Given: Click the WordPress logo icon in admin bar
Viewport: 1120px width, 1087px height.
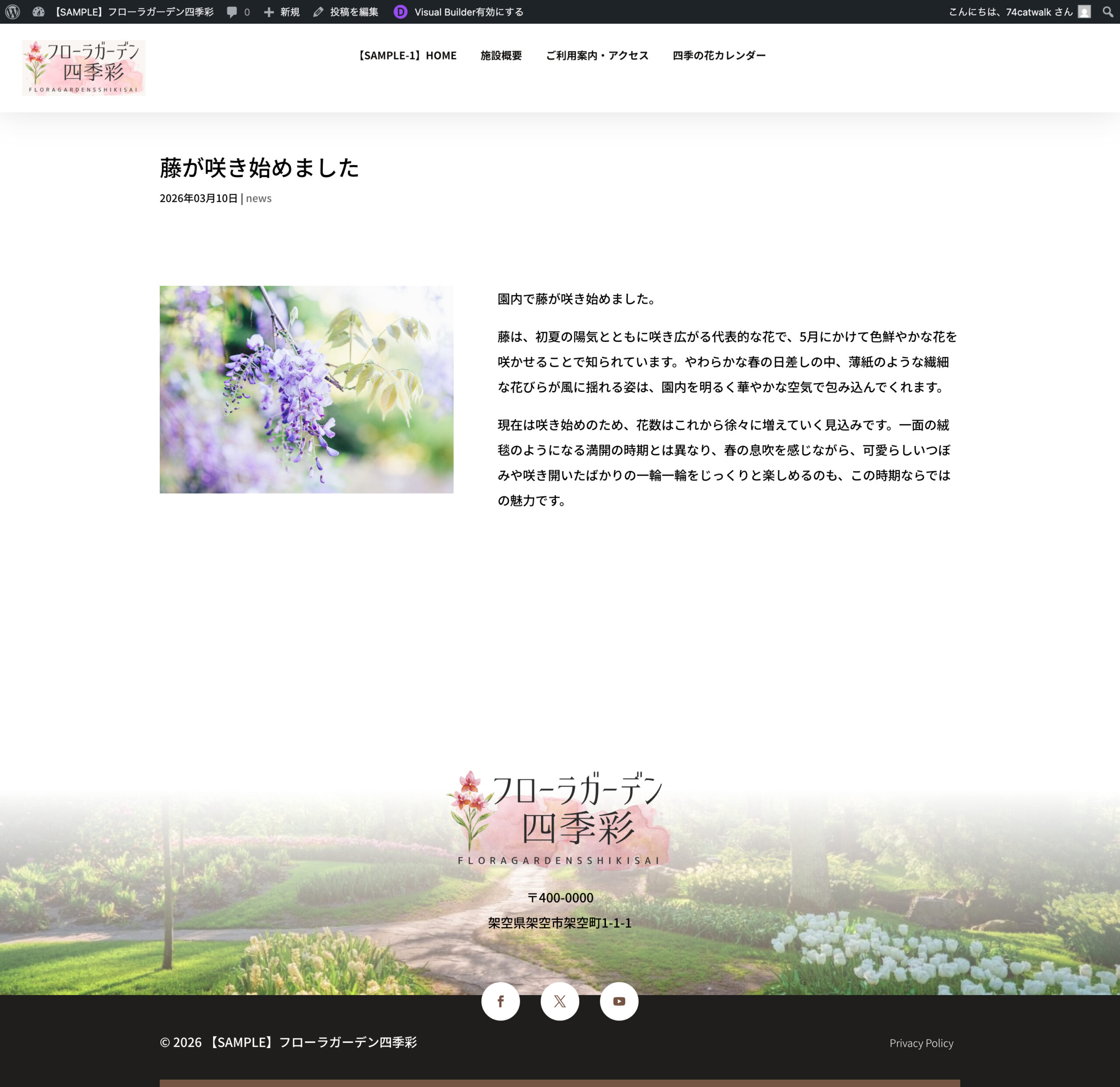Looking at the screenshot, I should (x=13, y=12).
